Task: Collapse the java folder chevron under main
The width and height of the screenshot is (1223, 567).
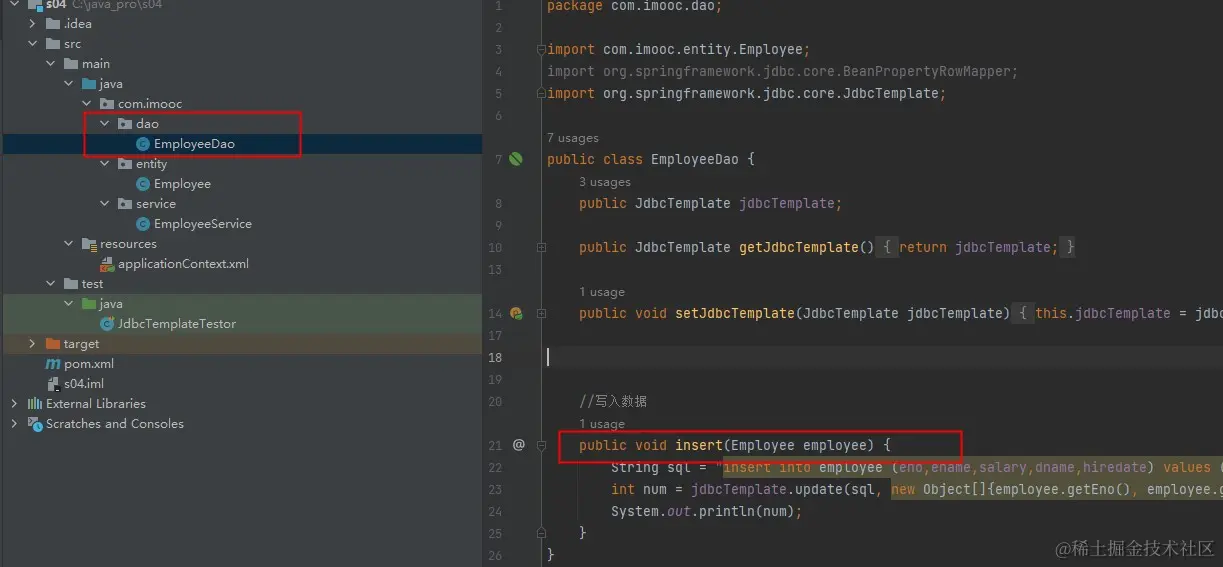Action: click(x=69, y=84)
